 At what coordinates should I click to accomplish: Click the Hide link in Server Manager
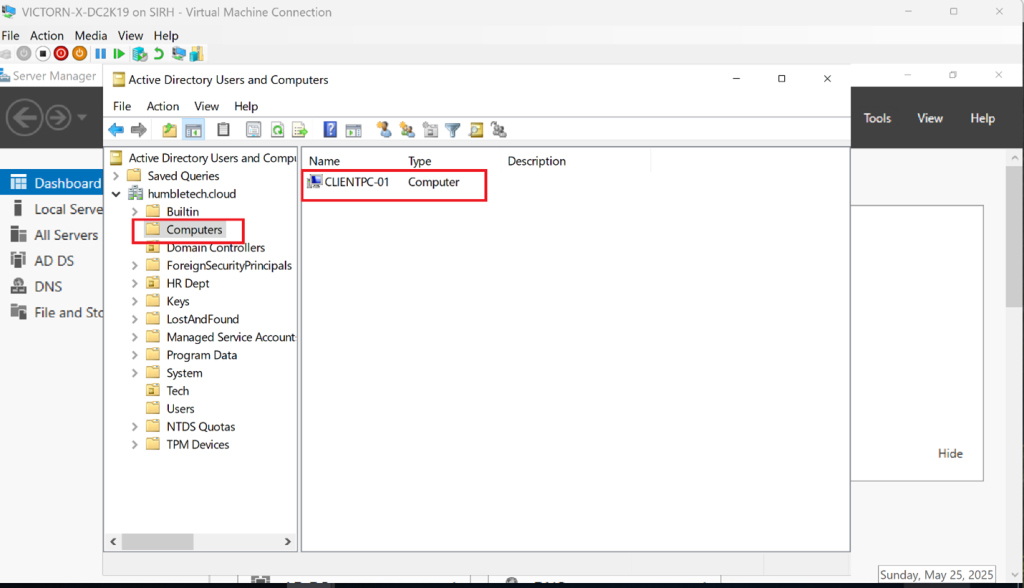tap(950, 453)
